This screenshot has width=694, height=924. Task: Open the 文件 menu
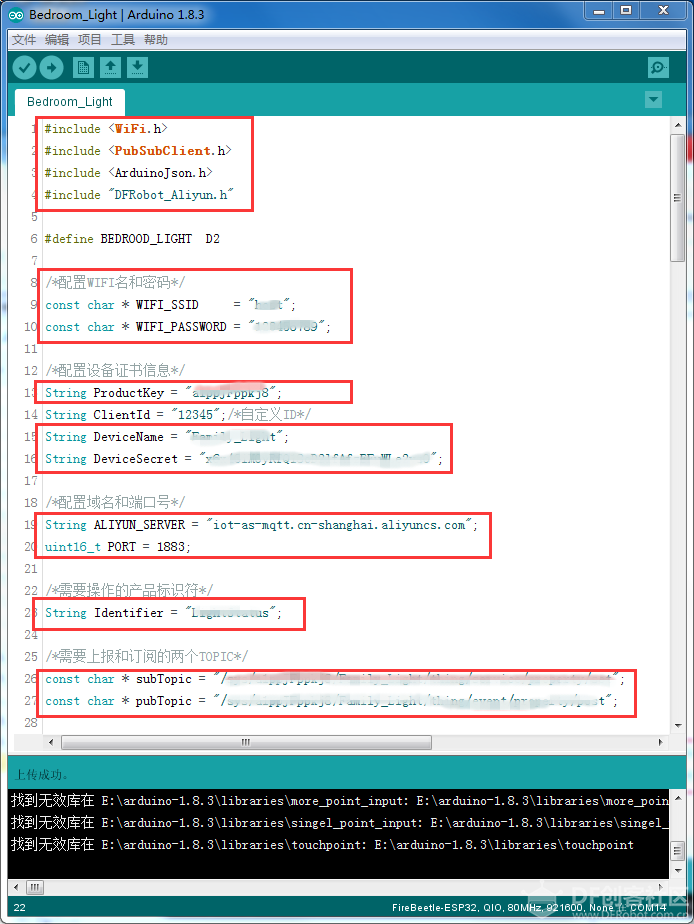click(24, 39)
